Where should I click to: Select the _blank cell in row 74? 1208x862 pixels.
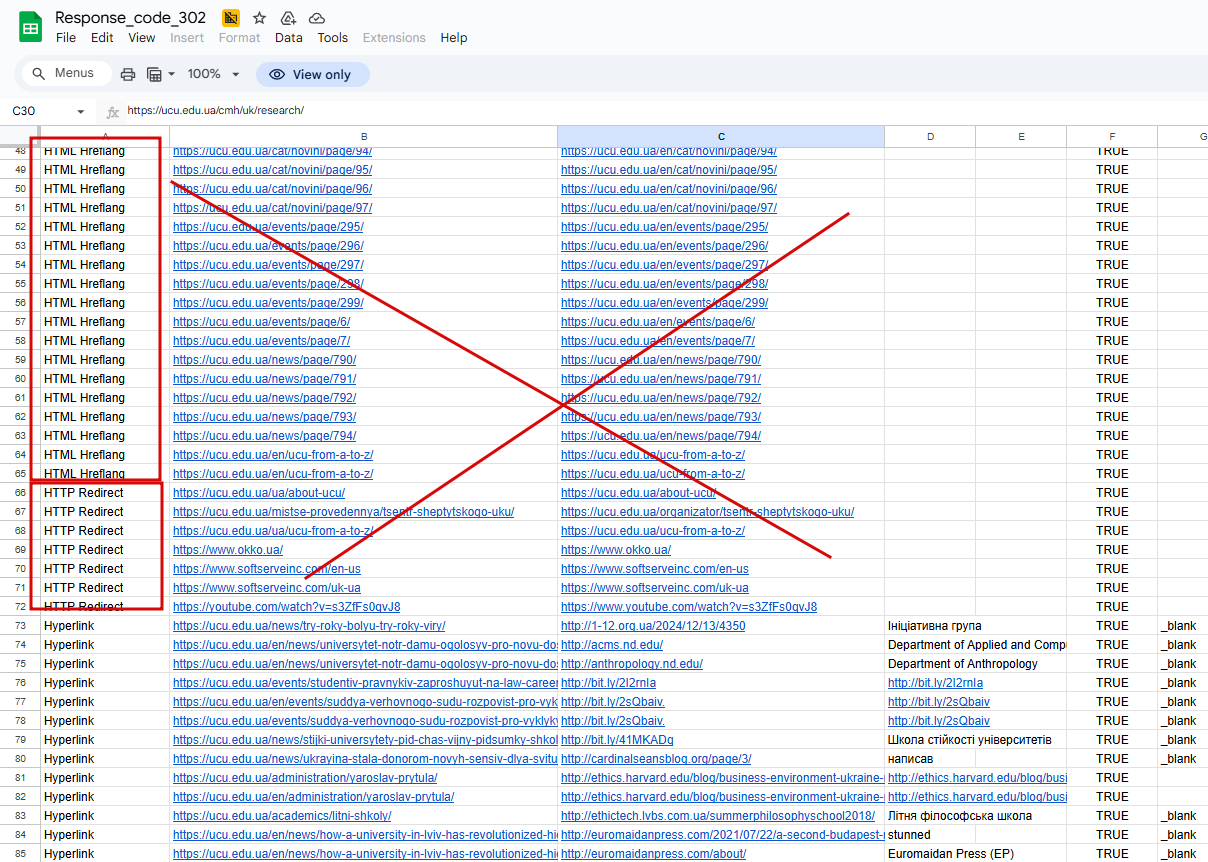(1182, 645)
